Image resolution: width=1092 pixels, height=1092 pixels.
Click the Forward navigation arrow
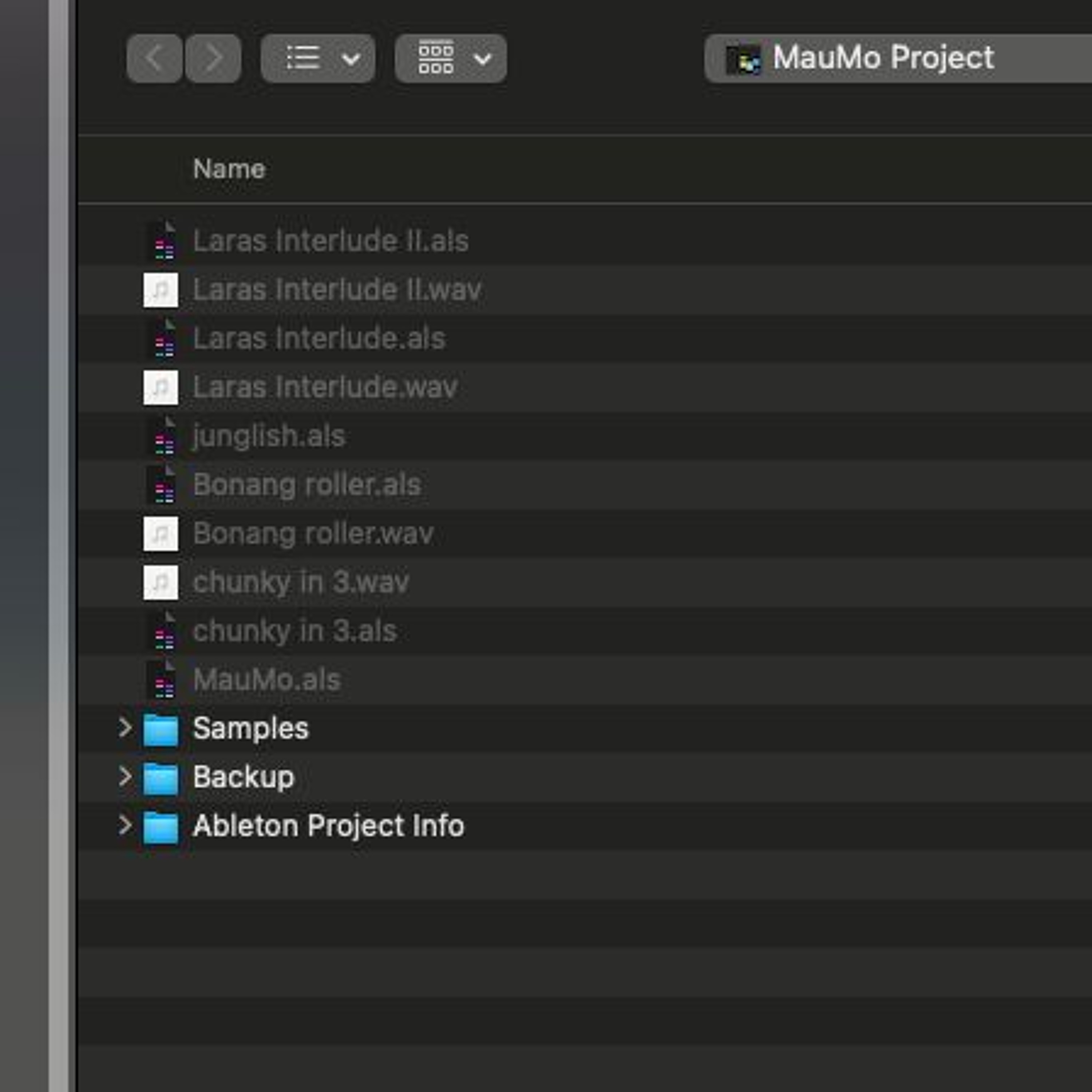(x=213, y=58)
